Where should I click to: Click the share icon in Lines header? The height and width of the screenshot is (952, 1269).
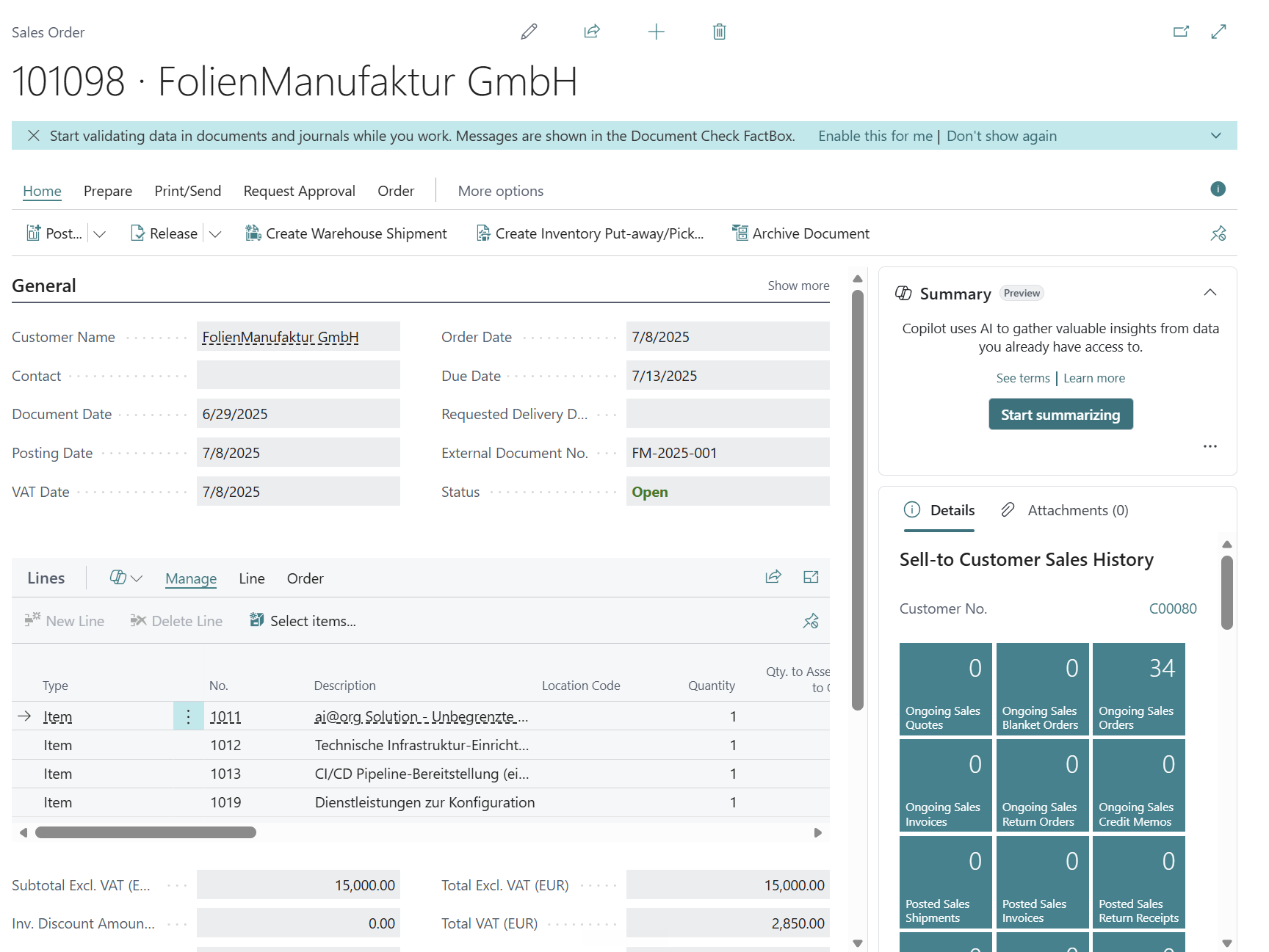773,577
